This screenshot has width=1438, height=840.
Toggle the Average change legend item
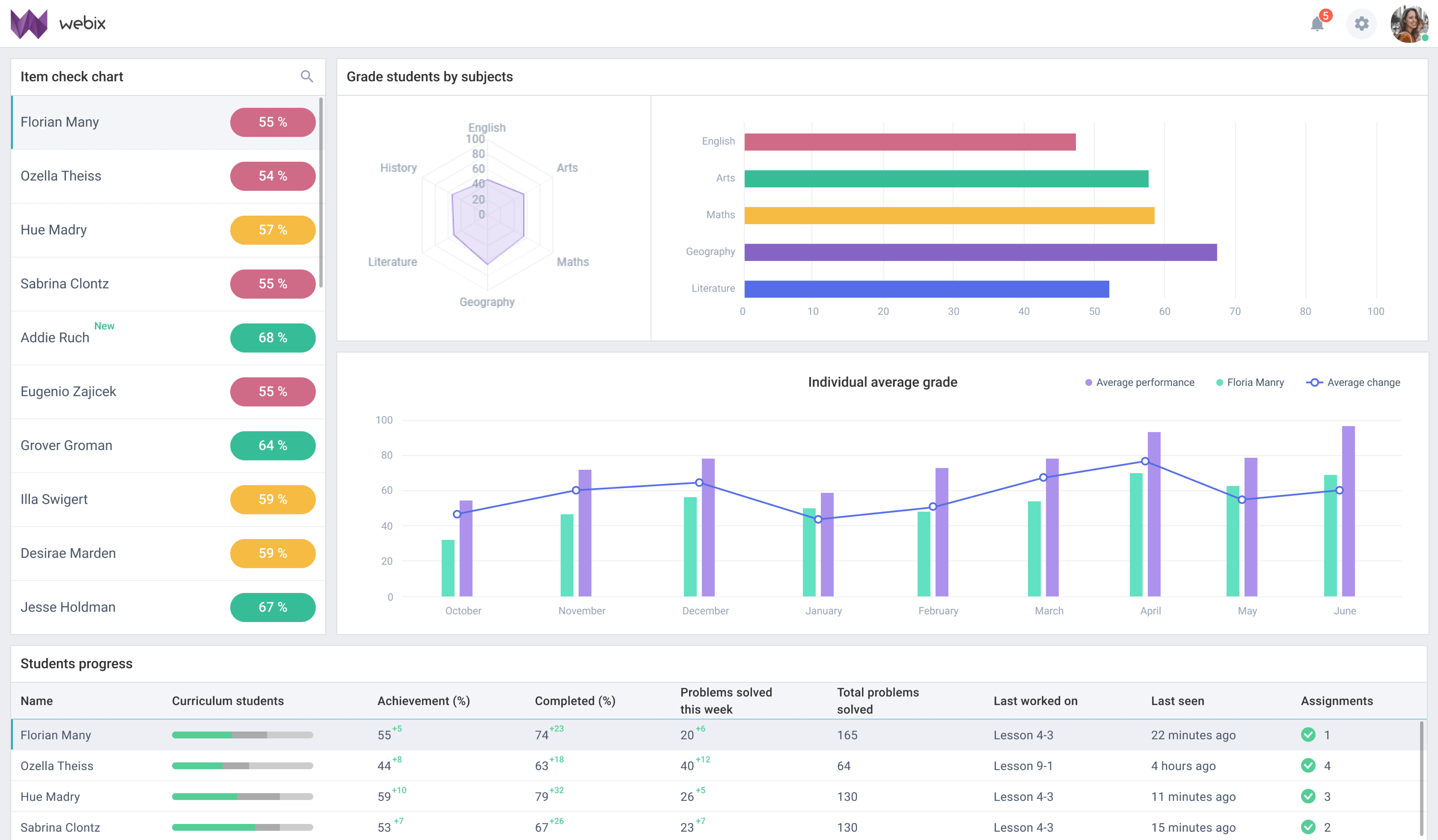pyautogui.click(x=1353, y=383)
